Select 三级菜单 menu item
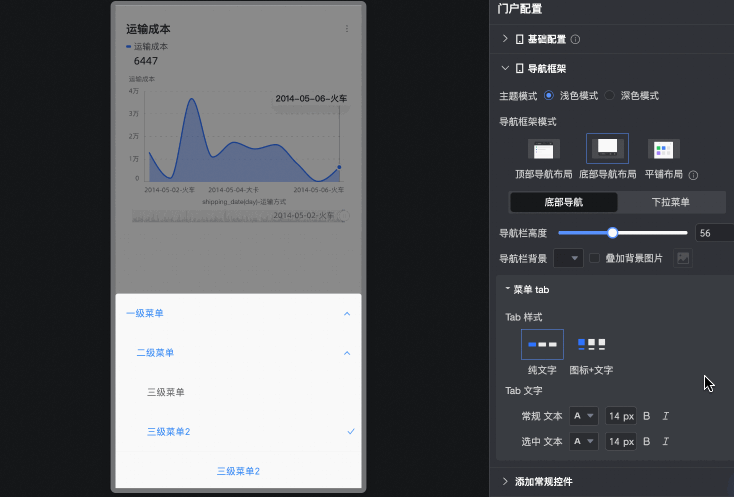The height and width of the screenshot is (497, 734). click(x=166, y=392)
